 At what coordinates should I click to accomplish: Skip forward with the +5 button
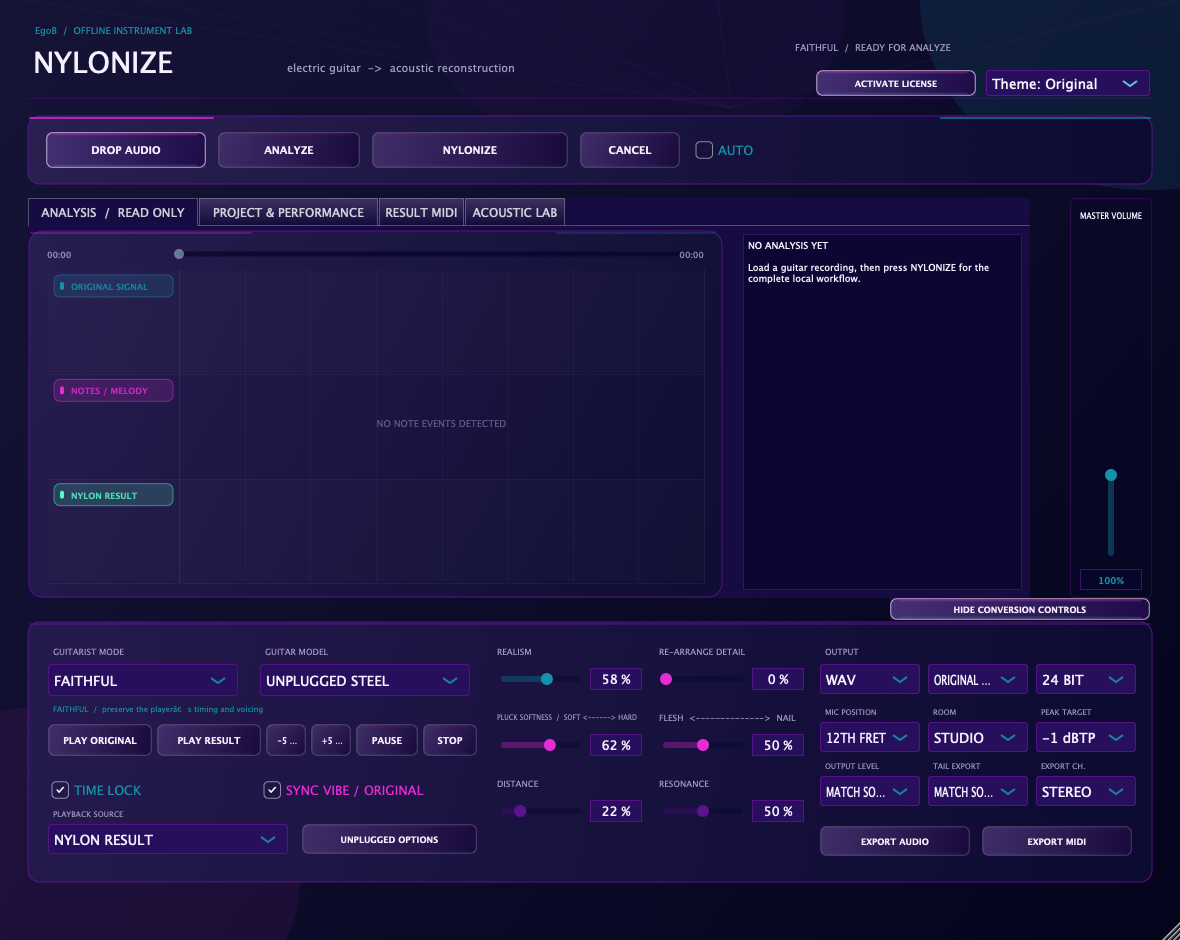click(331, 741)
